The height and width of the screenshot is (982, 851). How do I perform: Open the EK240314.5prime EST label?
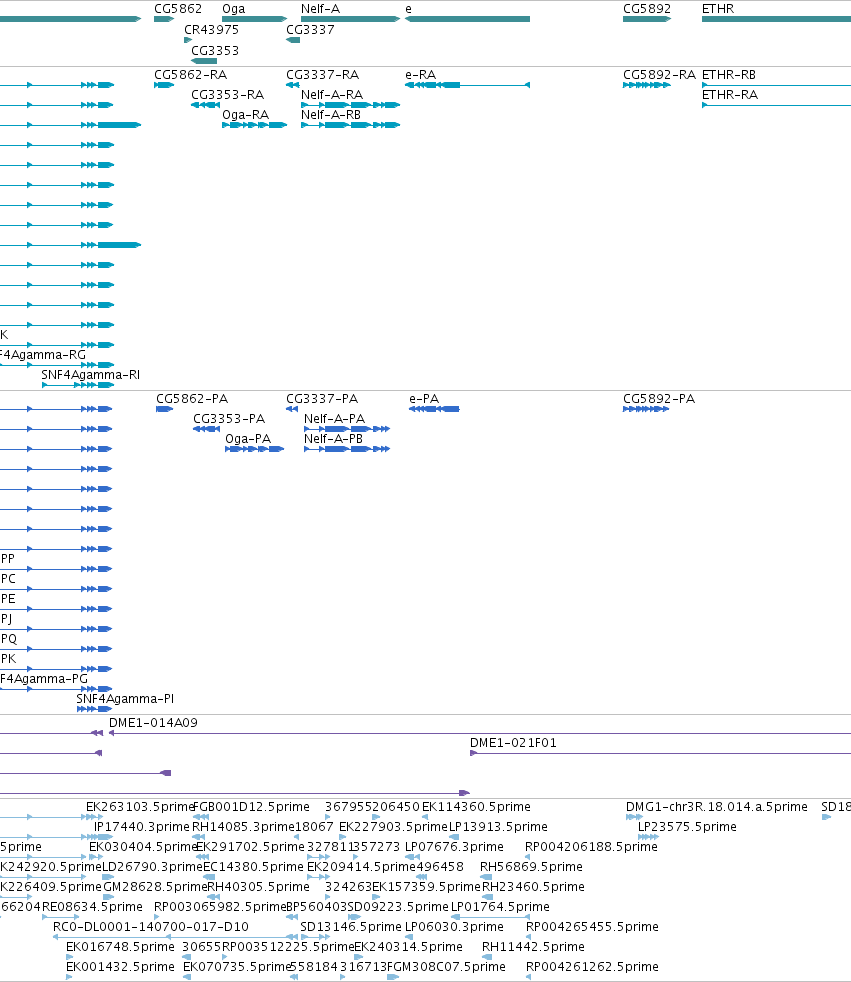408,947
